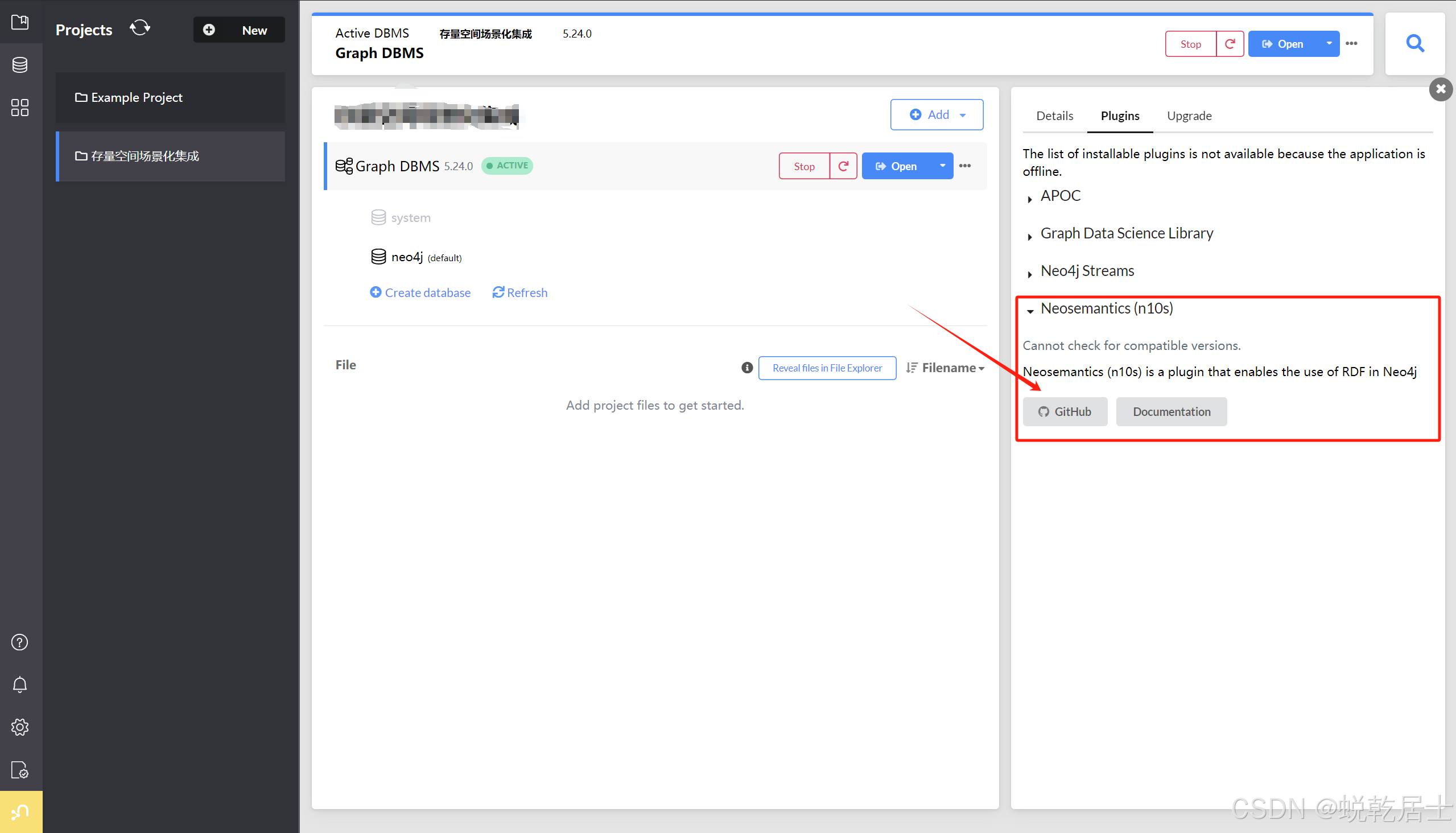The width and height of the screenshot is (1456, 833).
Task: Collapse Neosemantics (n10s) section
Action: tap(1106, 308)
